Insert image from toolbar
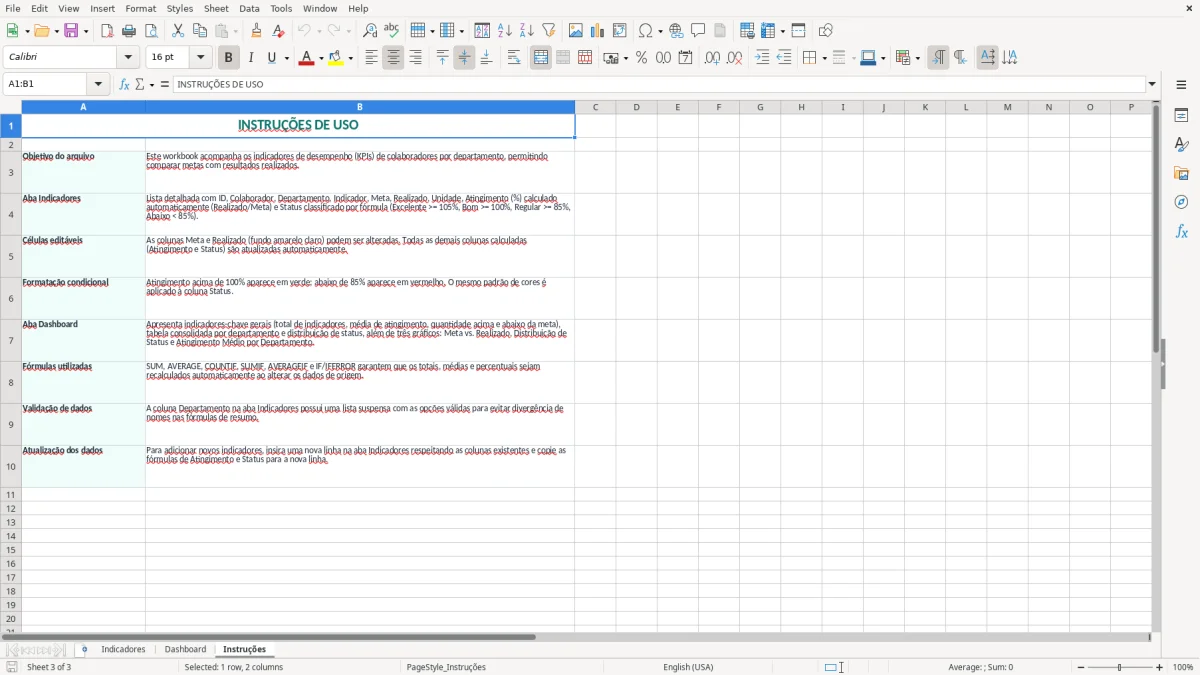The width and height of the screenshot is (1200, 675). pos(576,31)
